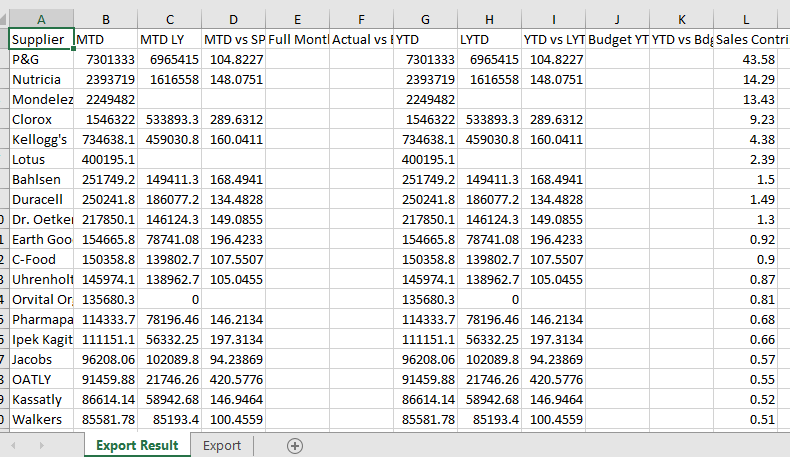The height and width of the screenshot is (457, 790).
Task: Click the sales contribution value 43.58
Action: pyautogui.click(x=746, y=59)
